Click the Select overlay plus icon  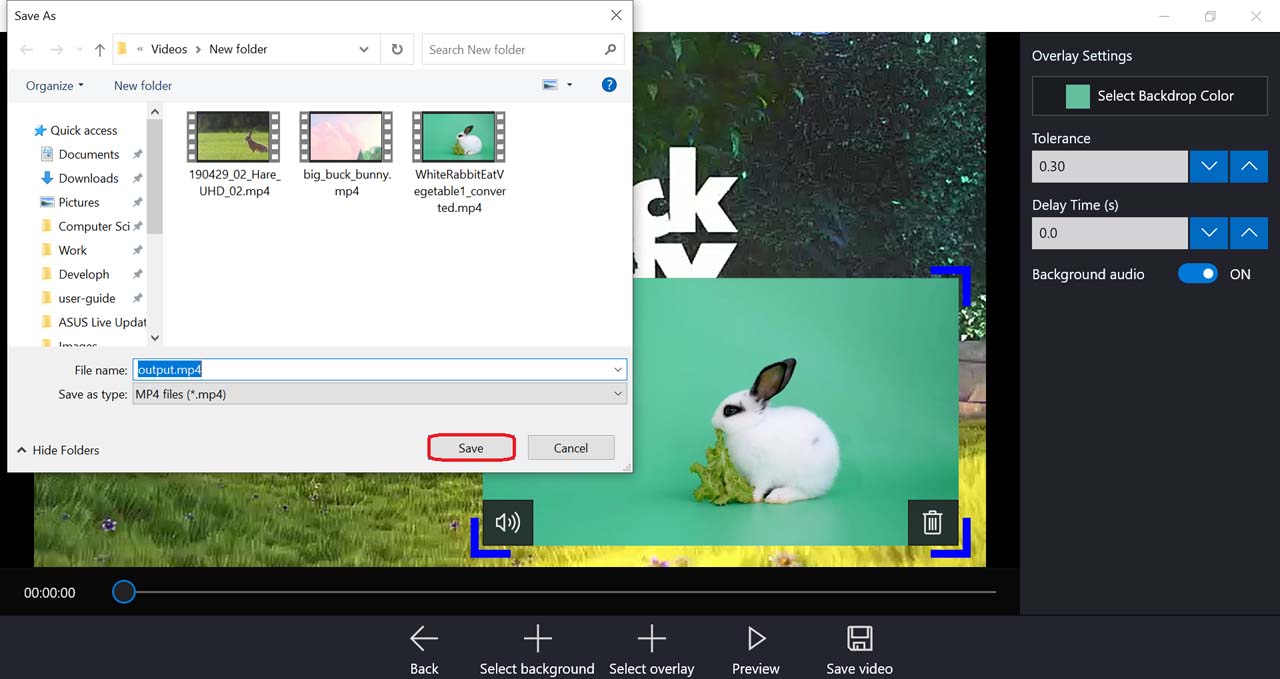pos(651,639)
